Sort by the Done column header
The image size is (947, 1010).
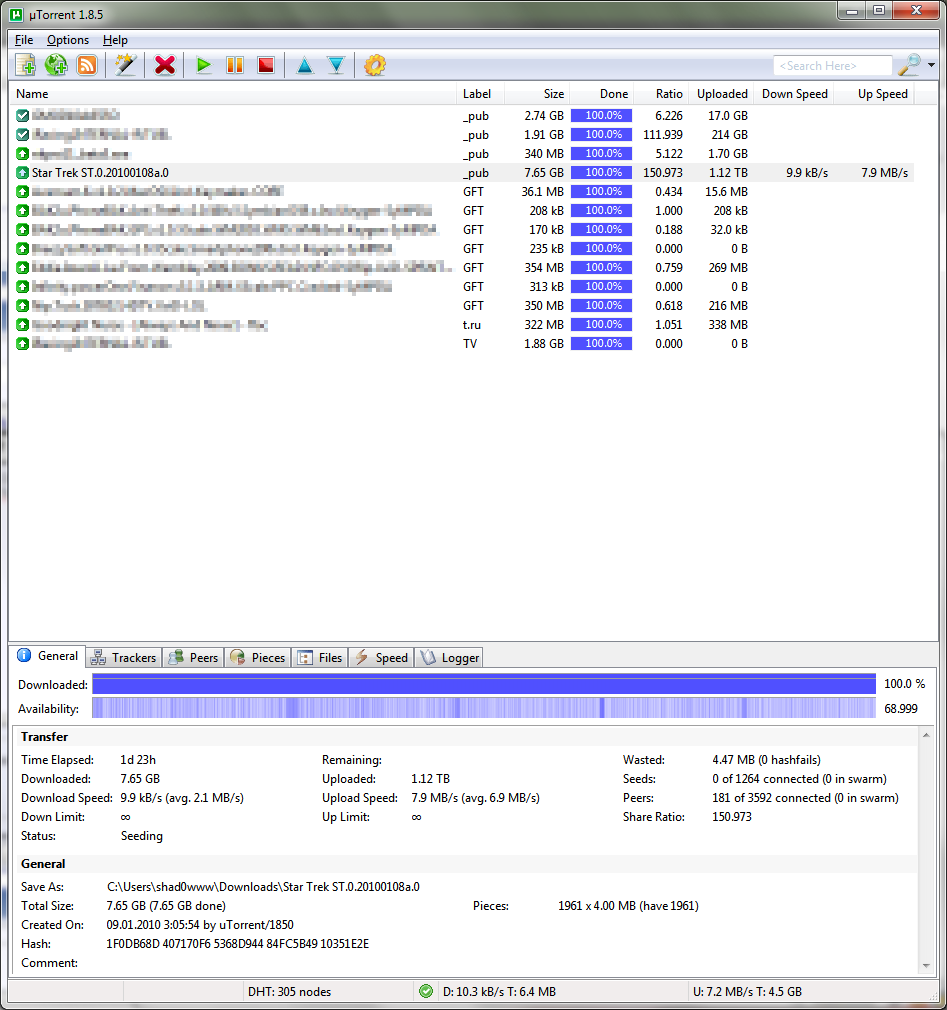[x=602, y=94]
